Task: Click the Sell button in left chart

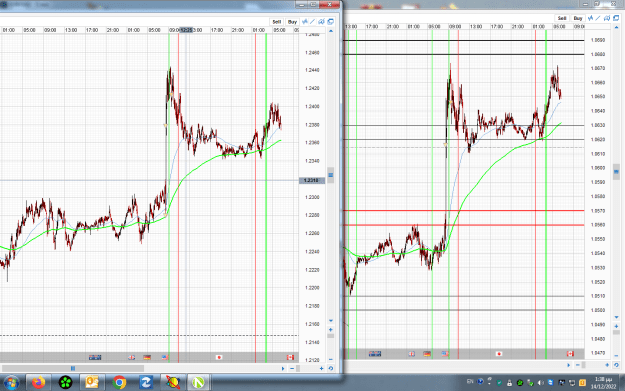Action: coord(277,22)
